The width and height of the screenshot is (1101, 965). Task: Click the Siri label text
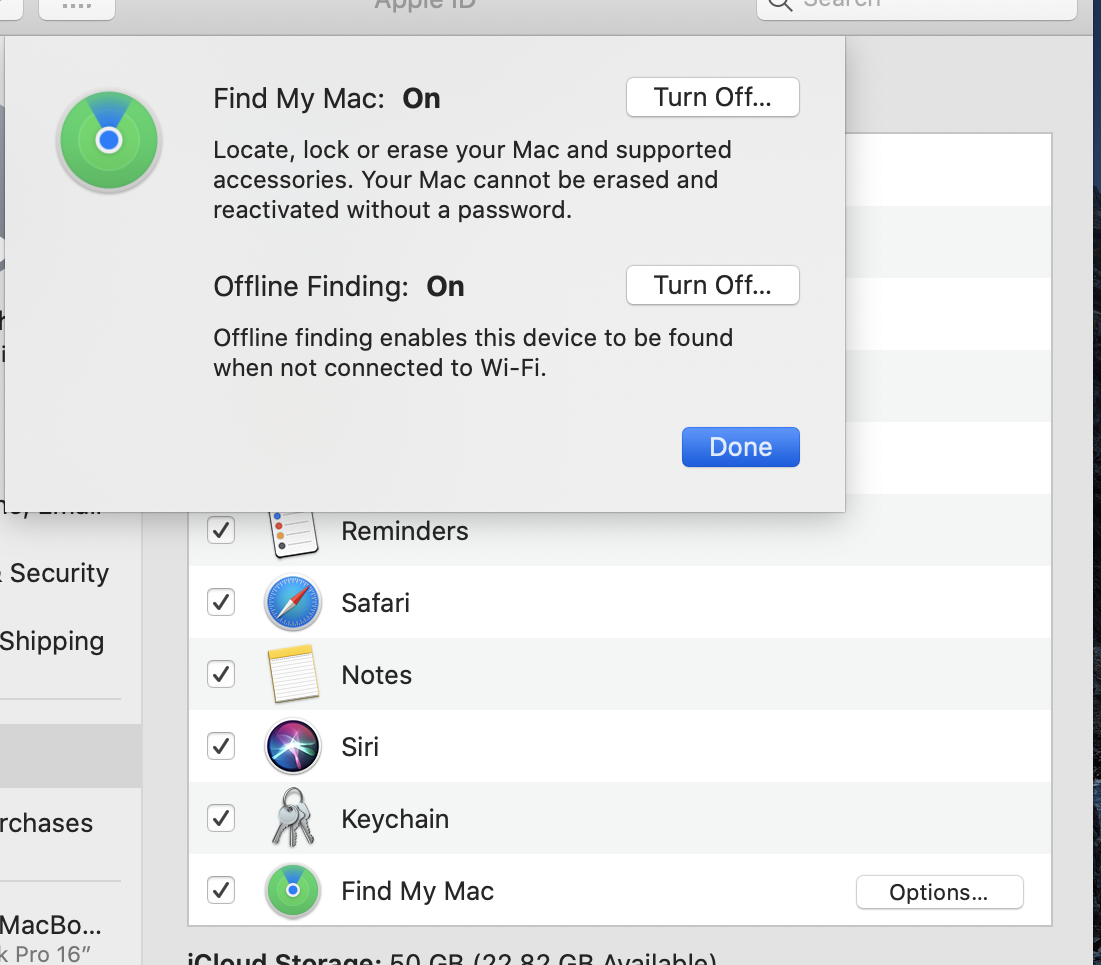360,747
